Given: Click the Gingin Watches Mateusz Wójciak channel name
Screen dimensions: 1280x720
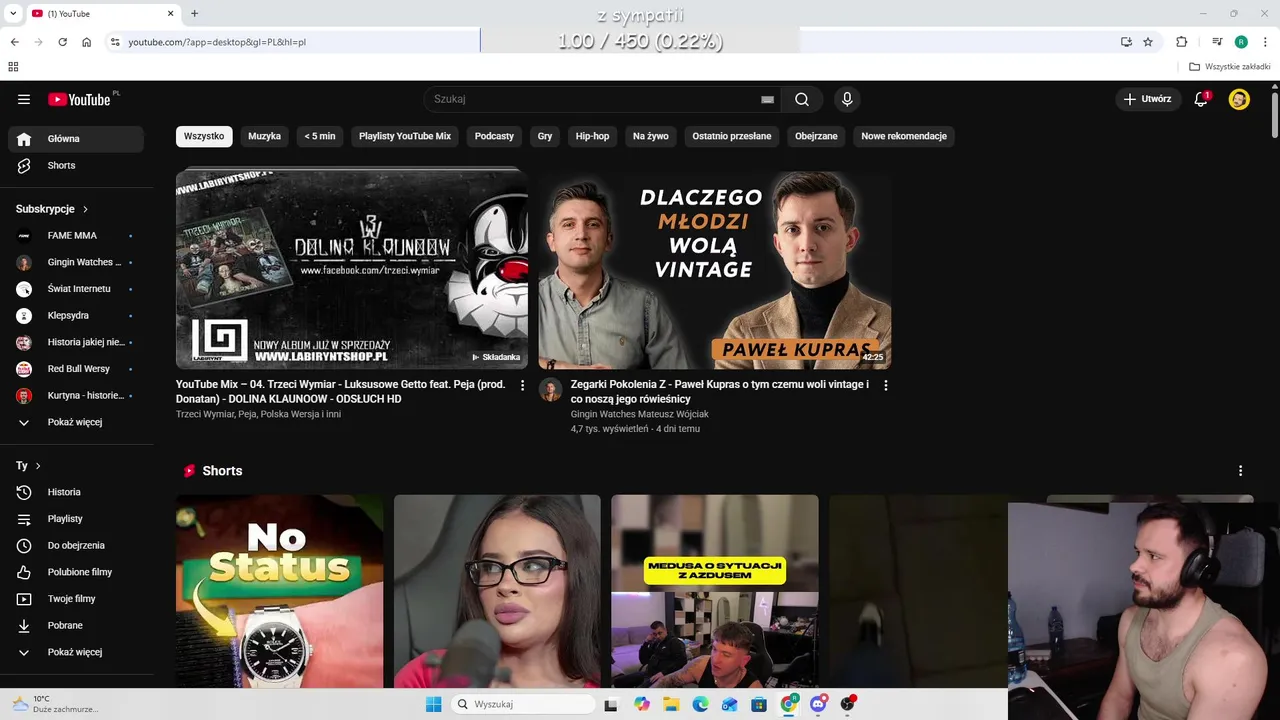Looking at the screenshot, I should coord(640,414).
